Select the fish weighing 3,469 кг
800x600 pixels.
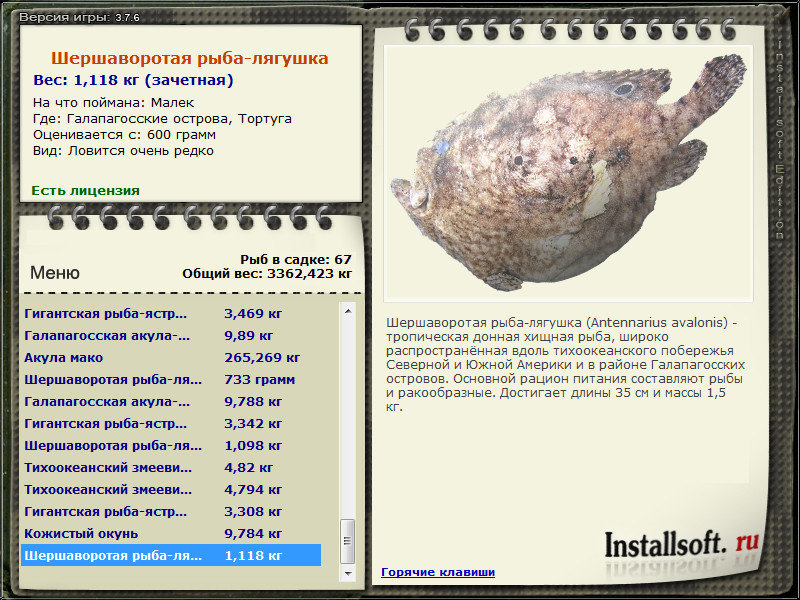(x=171, y=313)
